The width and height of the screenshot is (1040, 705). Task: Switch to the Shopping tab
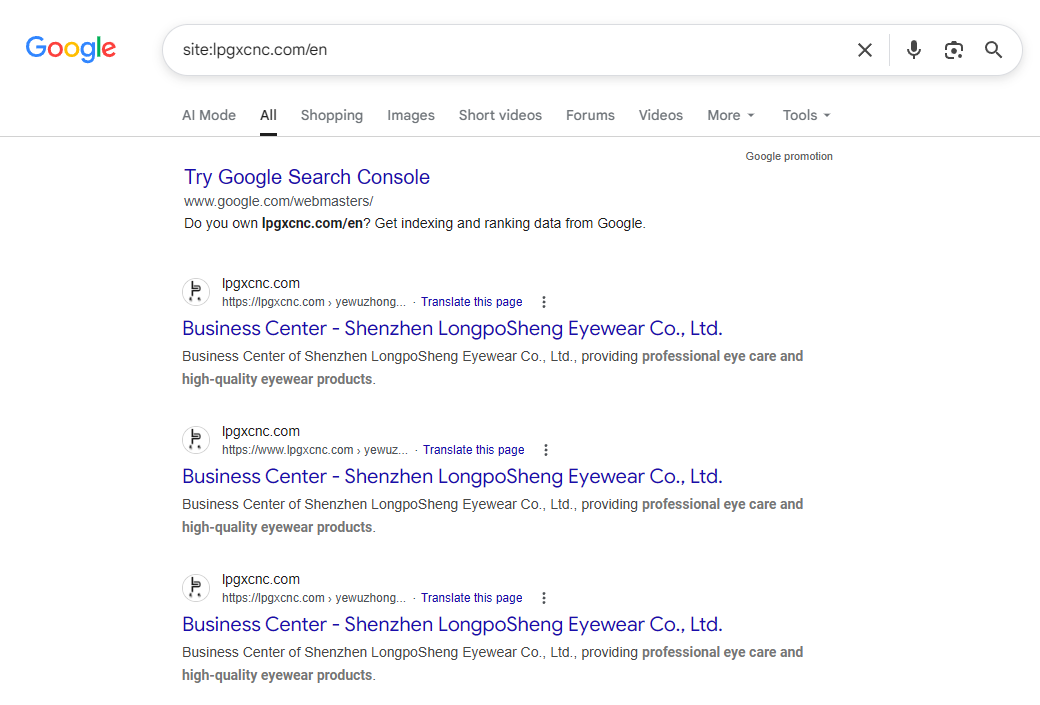click(x=332, y=115)
